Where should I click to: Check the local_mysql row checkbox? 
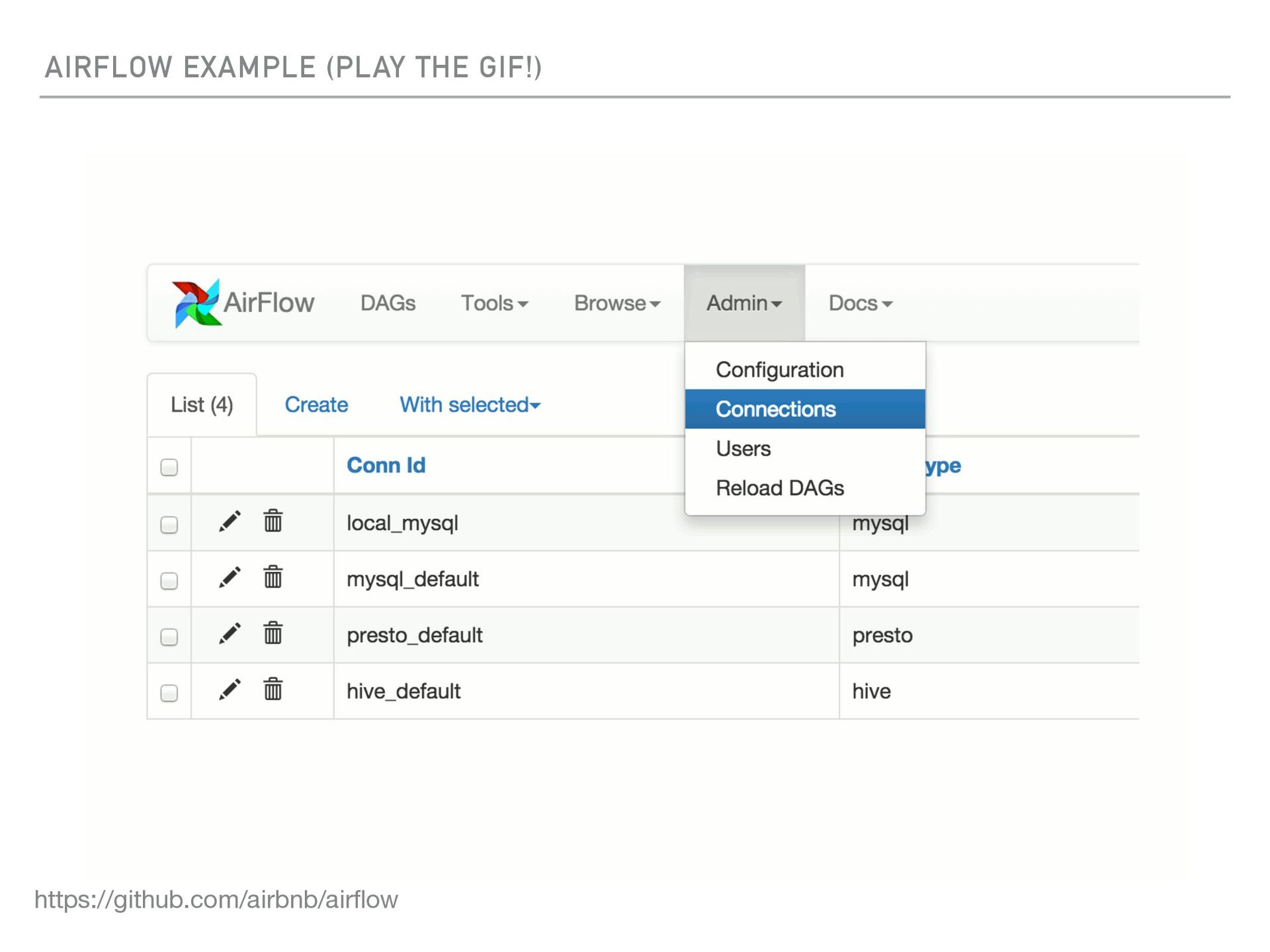coord(169,525)
